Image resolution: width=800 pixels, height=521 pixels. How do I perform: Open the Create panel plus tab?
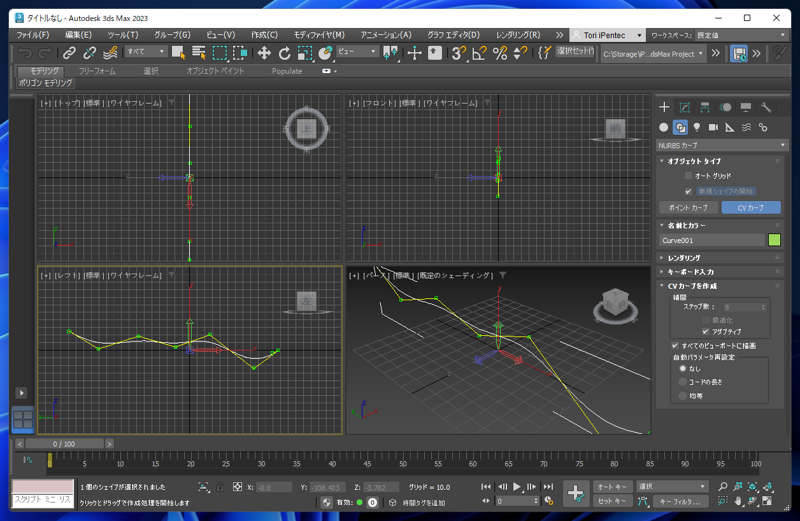pos(664,107)
